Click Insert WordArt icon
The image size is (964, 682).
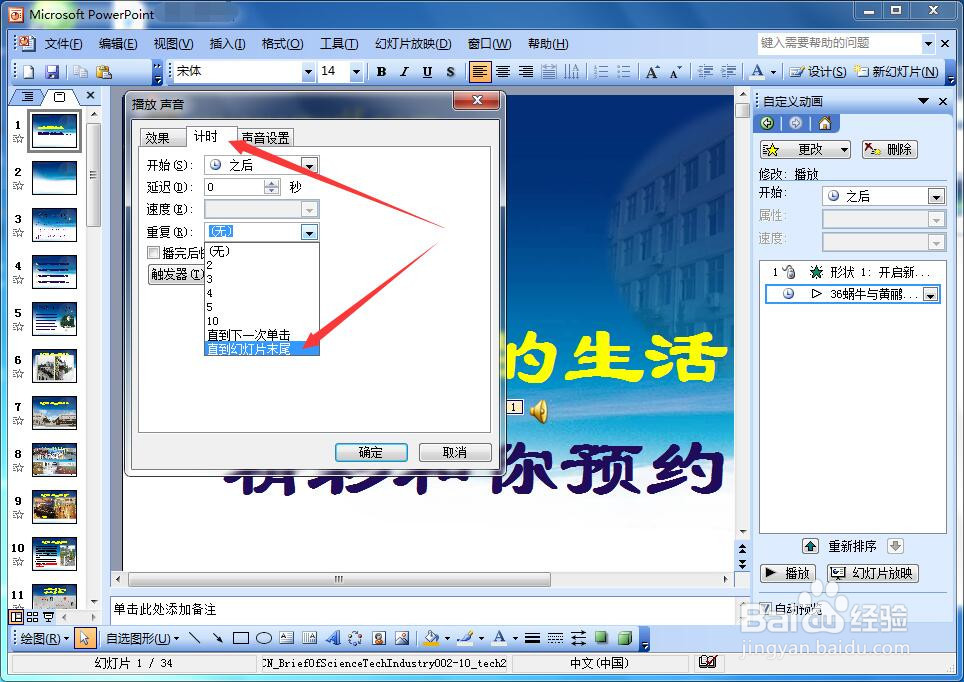pos(333,638)
